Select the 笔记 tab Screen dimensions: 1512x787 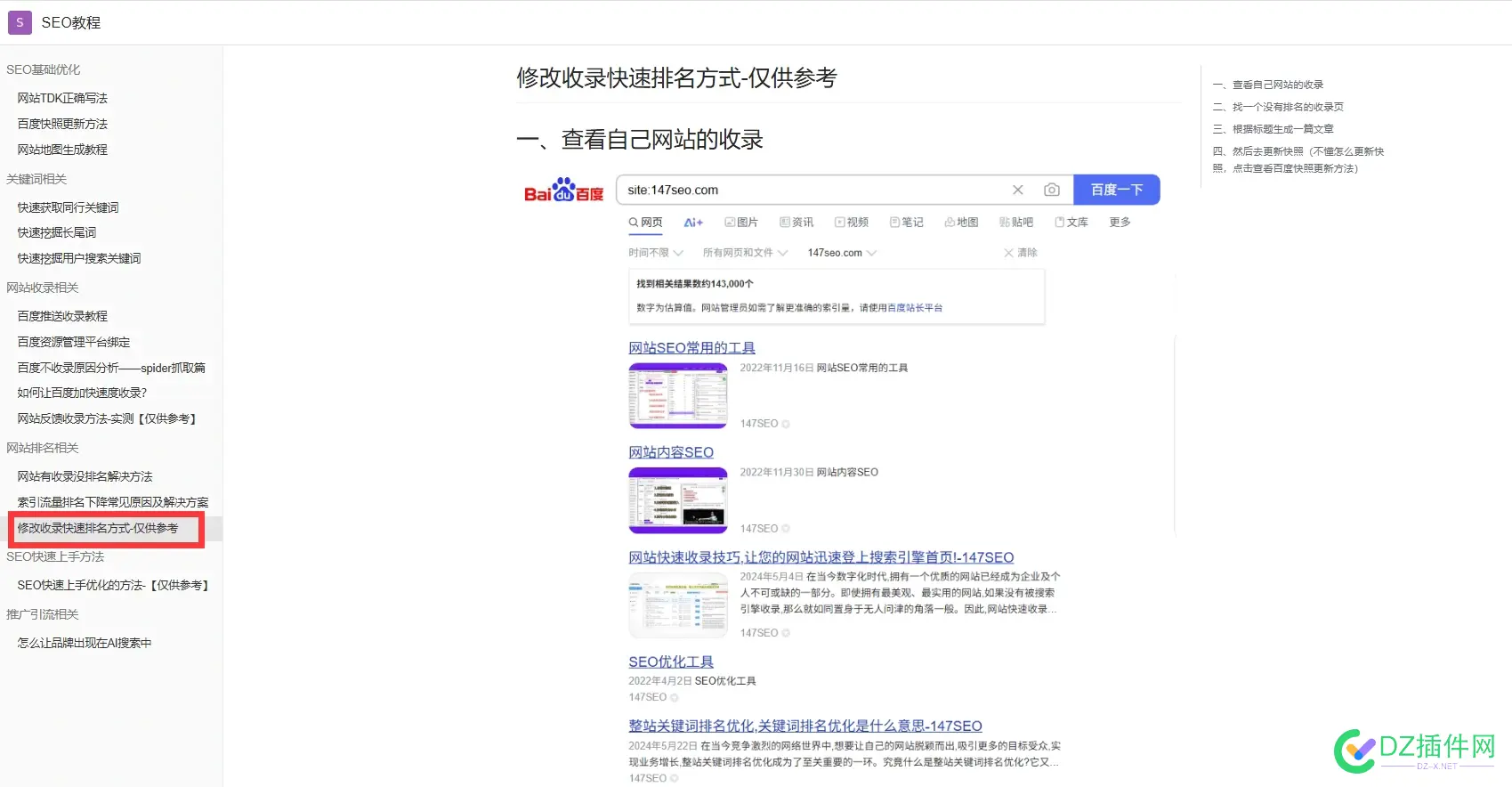(907, 223)
